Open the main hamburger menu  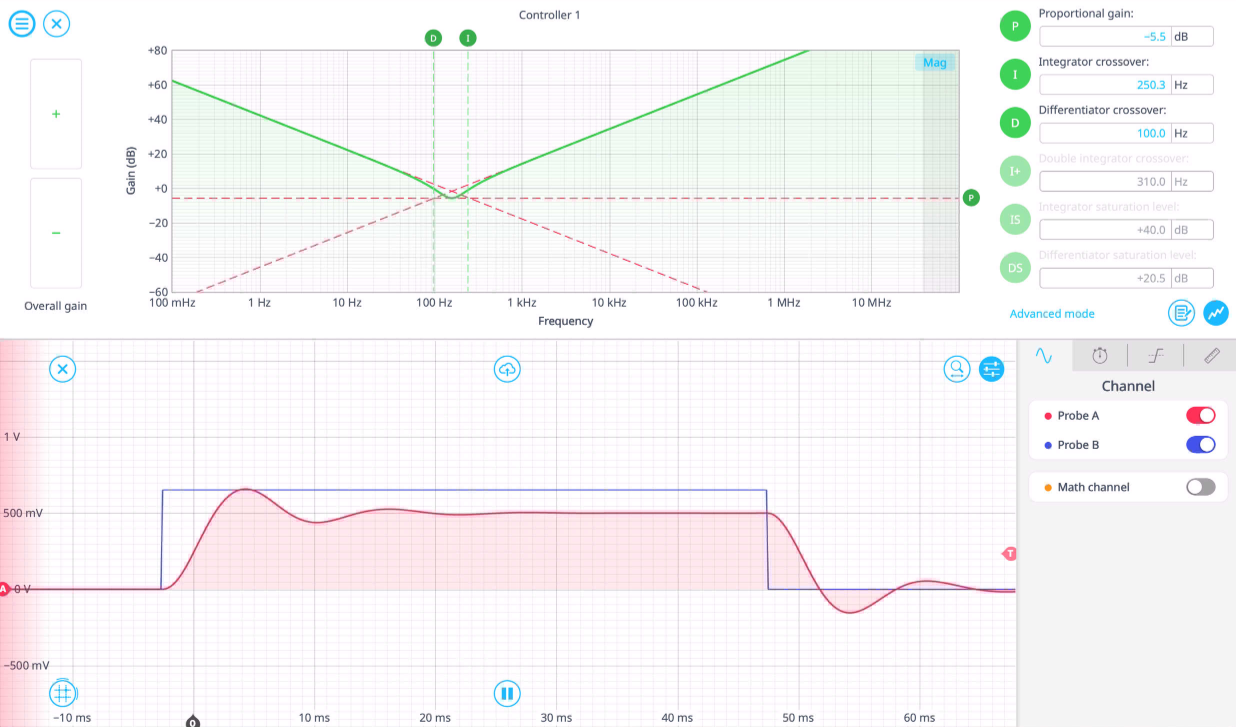pyautogui.click(x=22, y=23)
